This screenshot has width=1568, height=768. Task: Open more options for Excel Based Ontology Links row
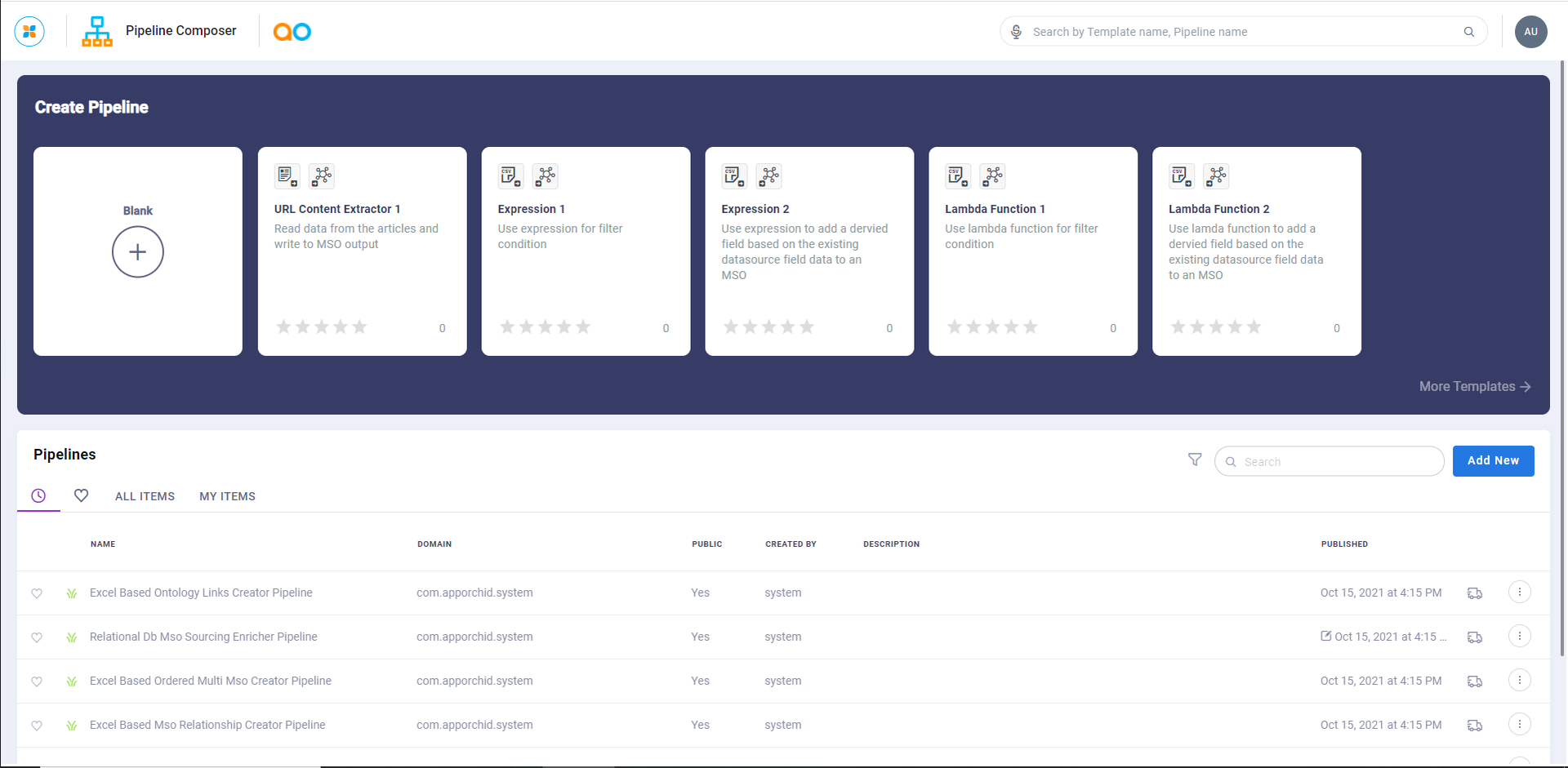pyautogui.click(x=1519, y=593)
